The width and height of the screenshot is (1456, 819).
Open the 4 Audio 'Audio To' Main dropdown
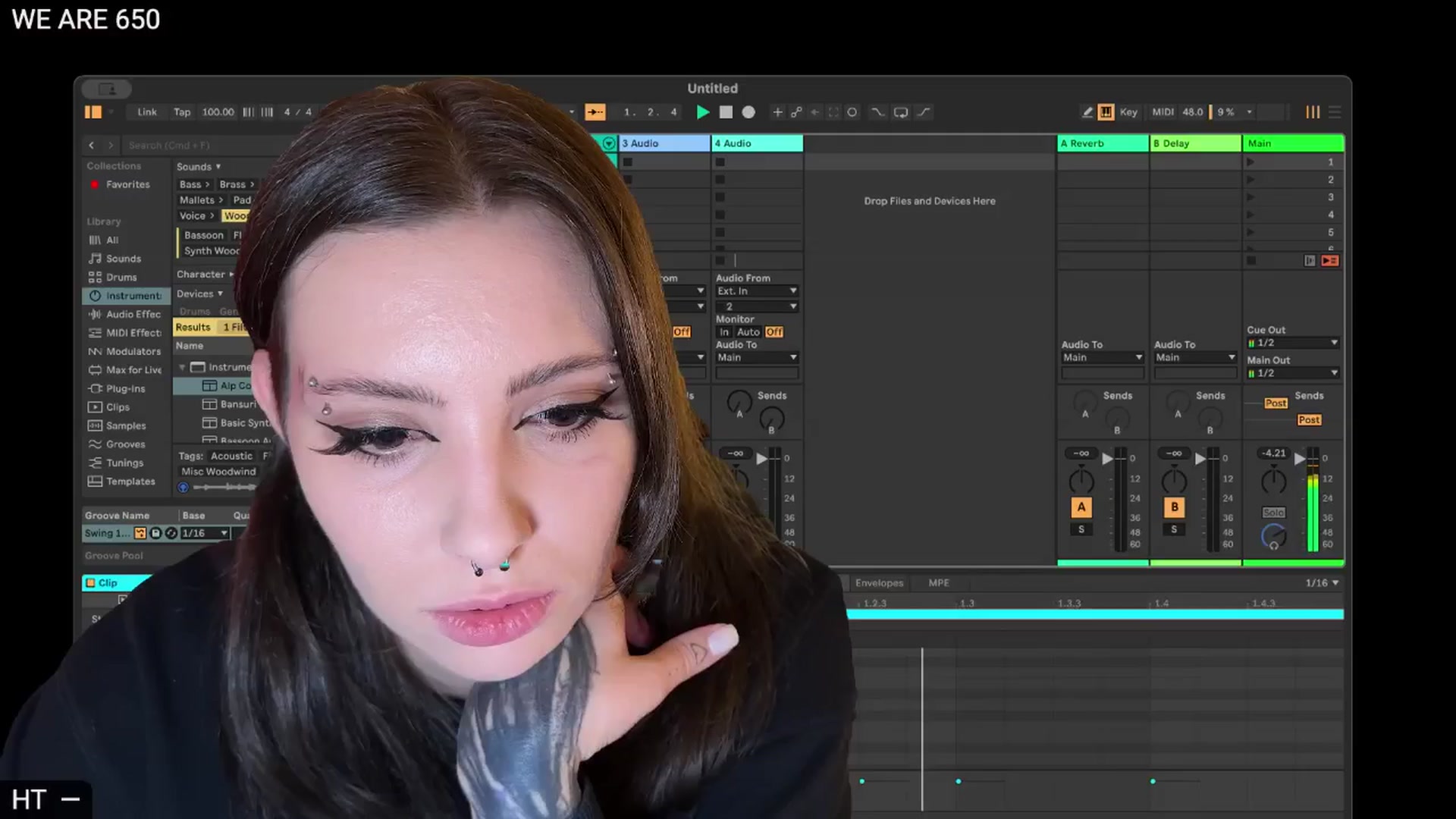pyautogui.click(x=757, y=357)
